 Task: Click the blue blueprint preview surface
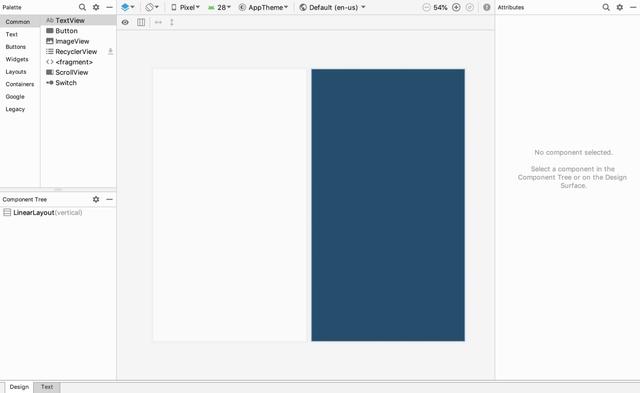388,205
